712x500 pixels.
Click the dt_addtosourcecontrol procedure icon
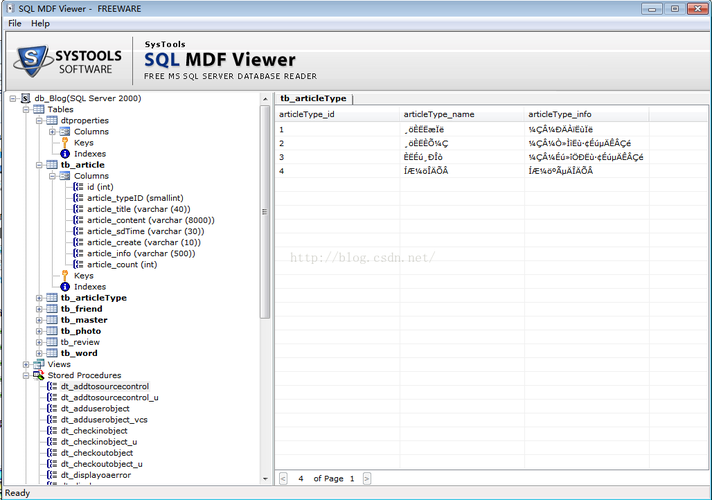click(x=52, y=386)
